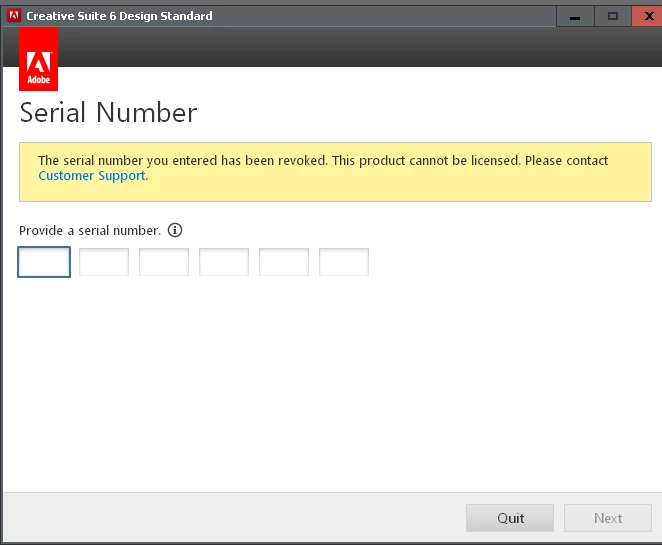Click the Quit button

[510, 518]
